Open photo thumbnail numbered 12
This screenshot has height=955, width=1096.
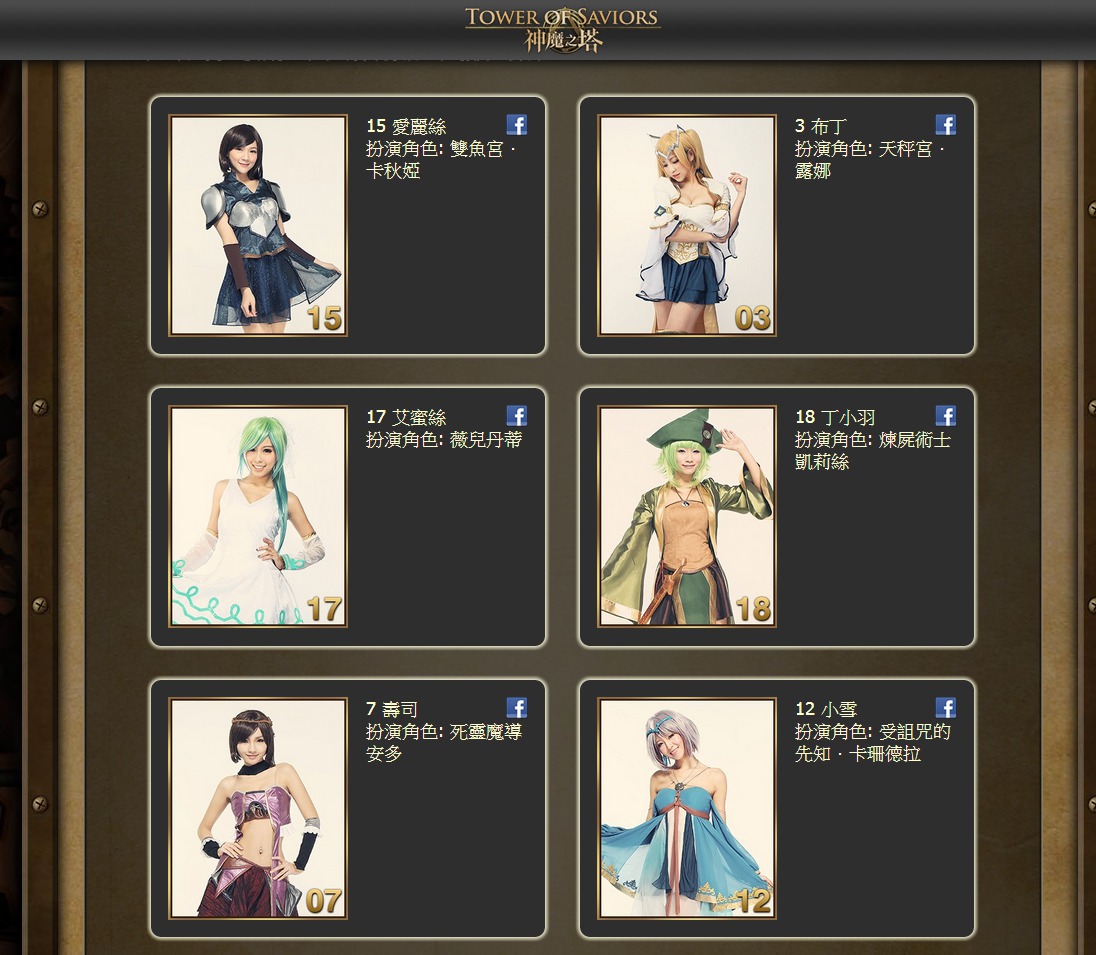(x=687, y=808)
